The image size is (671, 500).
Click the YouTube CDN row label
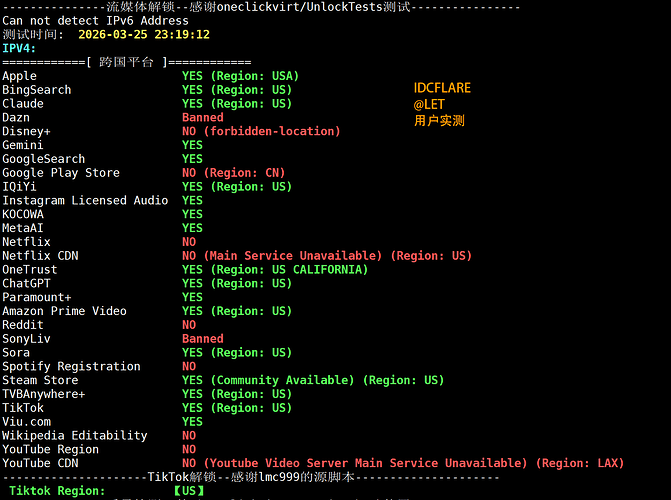tap(40, 463)
